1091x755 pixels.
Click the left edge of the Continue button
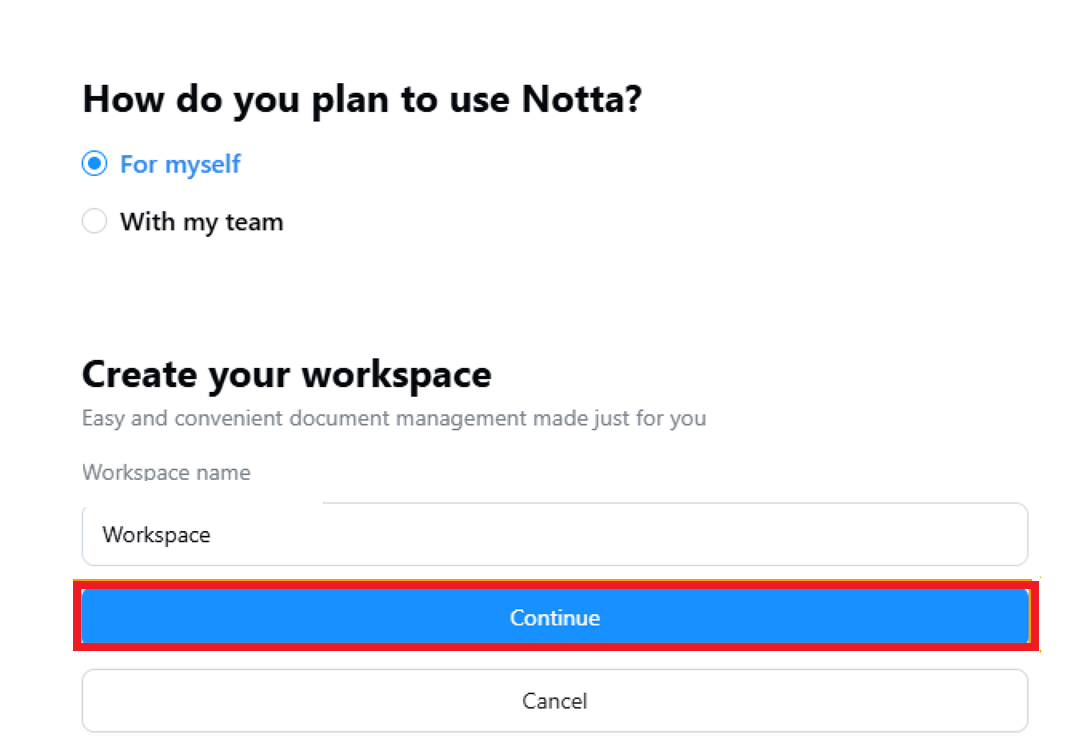point(92,617)
